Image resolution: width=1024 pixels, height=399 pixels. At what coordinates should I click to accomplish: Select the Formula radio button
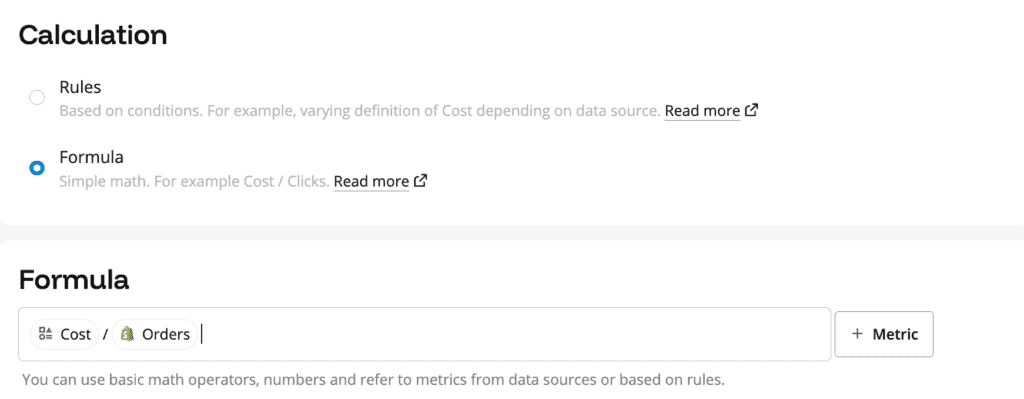(x=37, y=168)
